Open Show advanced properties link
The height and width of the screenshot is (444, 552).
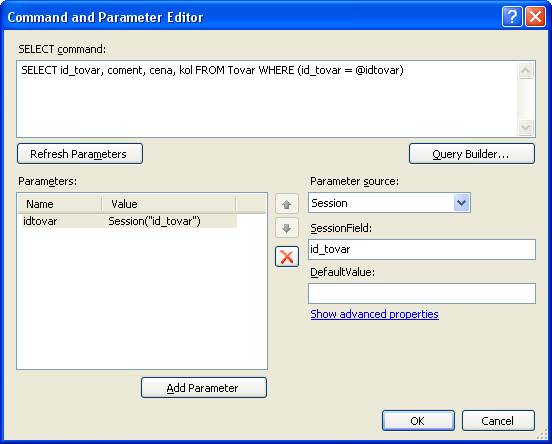coord(374,314)
